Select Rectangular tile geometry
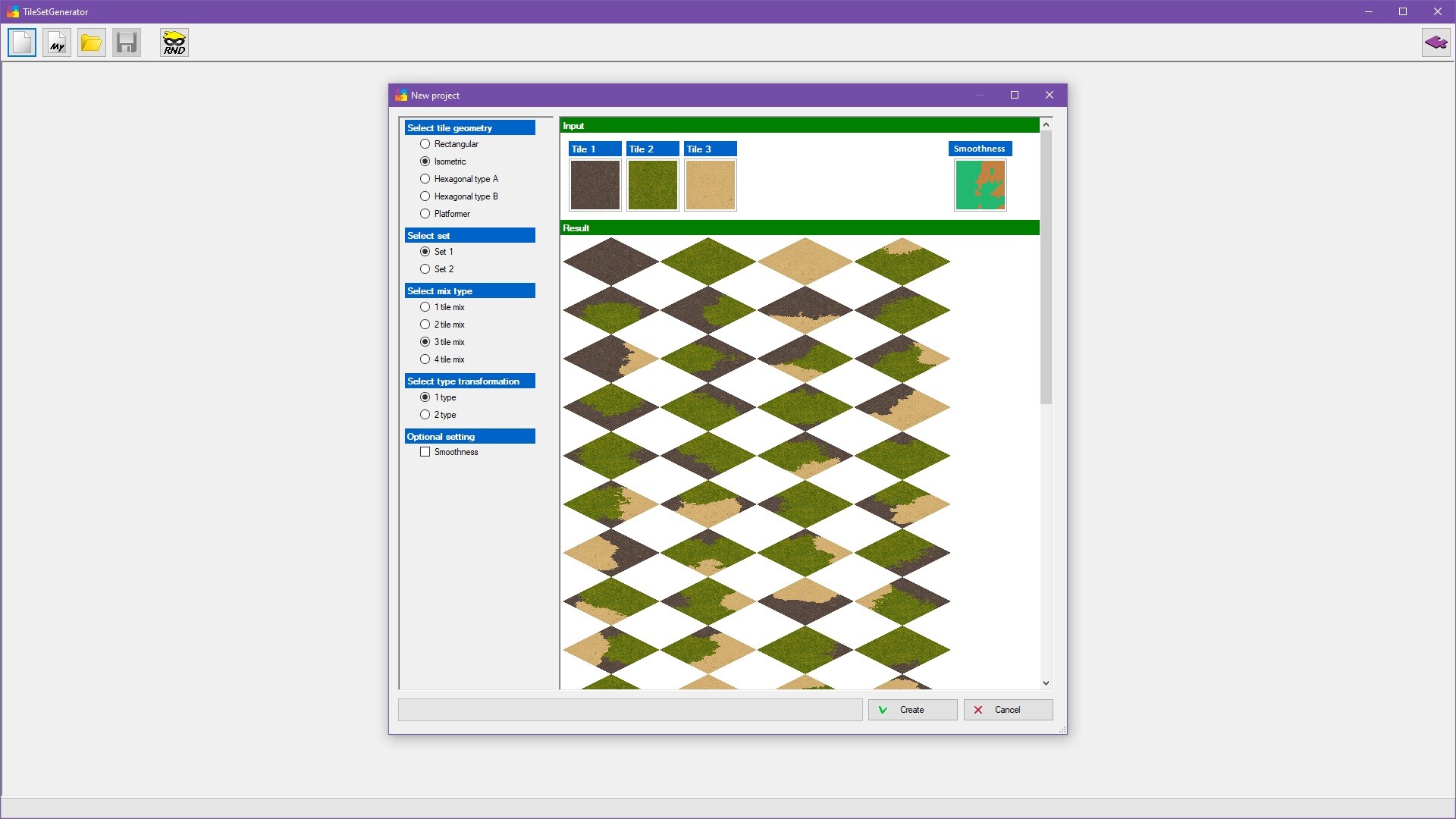Viewport: 1456px width, 819px height. pos(425,144)
